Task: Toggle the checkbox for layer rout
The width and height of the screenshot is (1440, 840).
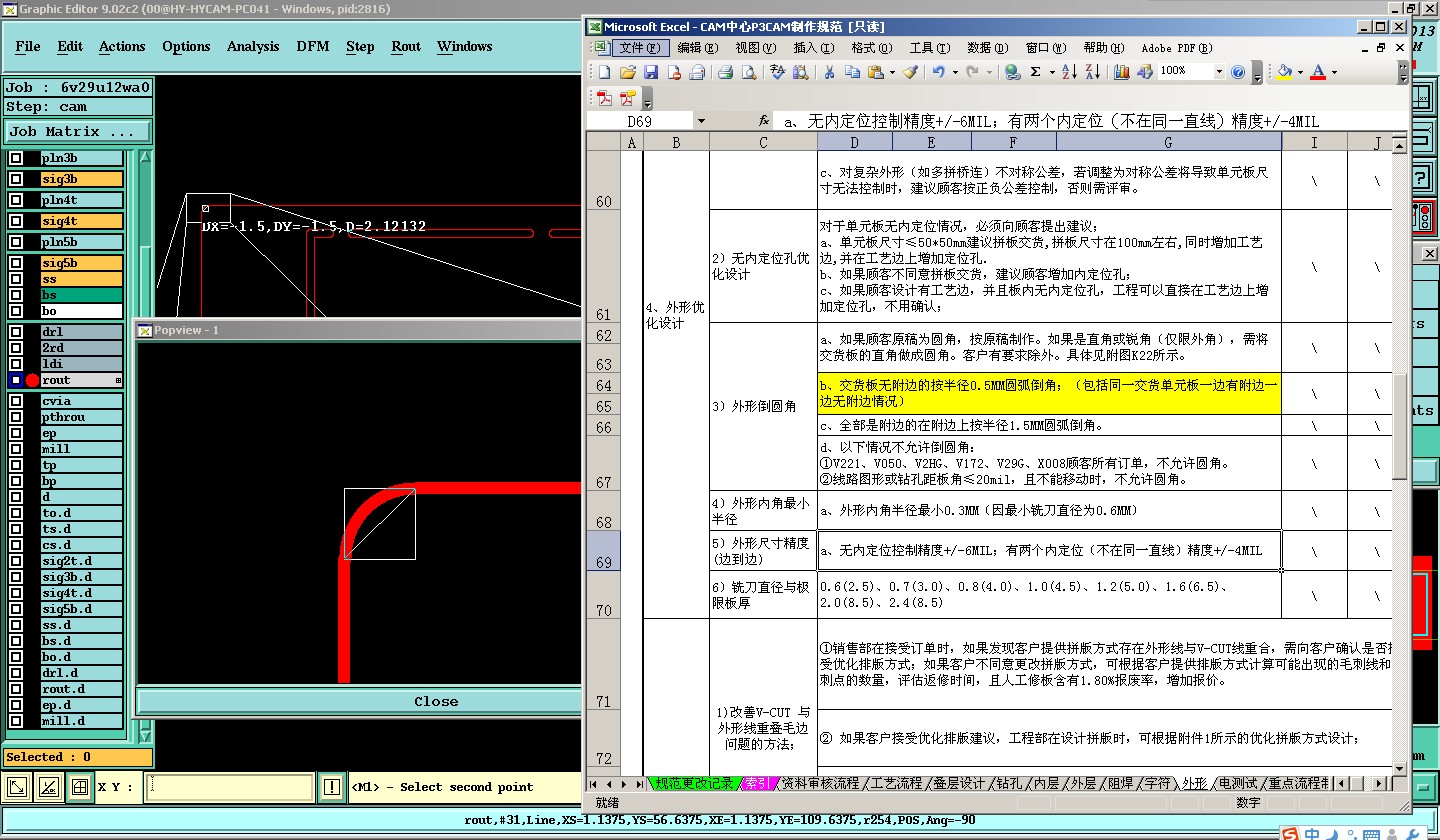Action: pos(15,380)
